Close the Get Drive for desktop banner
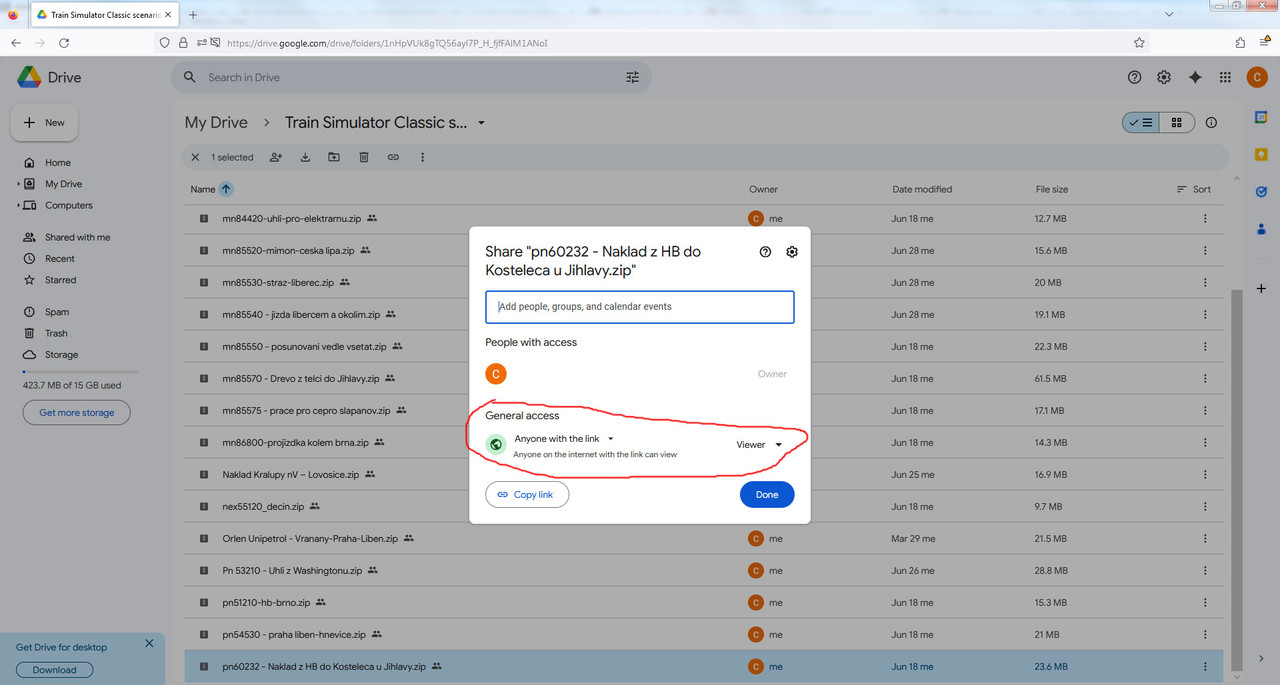The image size is (1280, 685). pos(149,644)
